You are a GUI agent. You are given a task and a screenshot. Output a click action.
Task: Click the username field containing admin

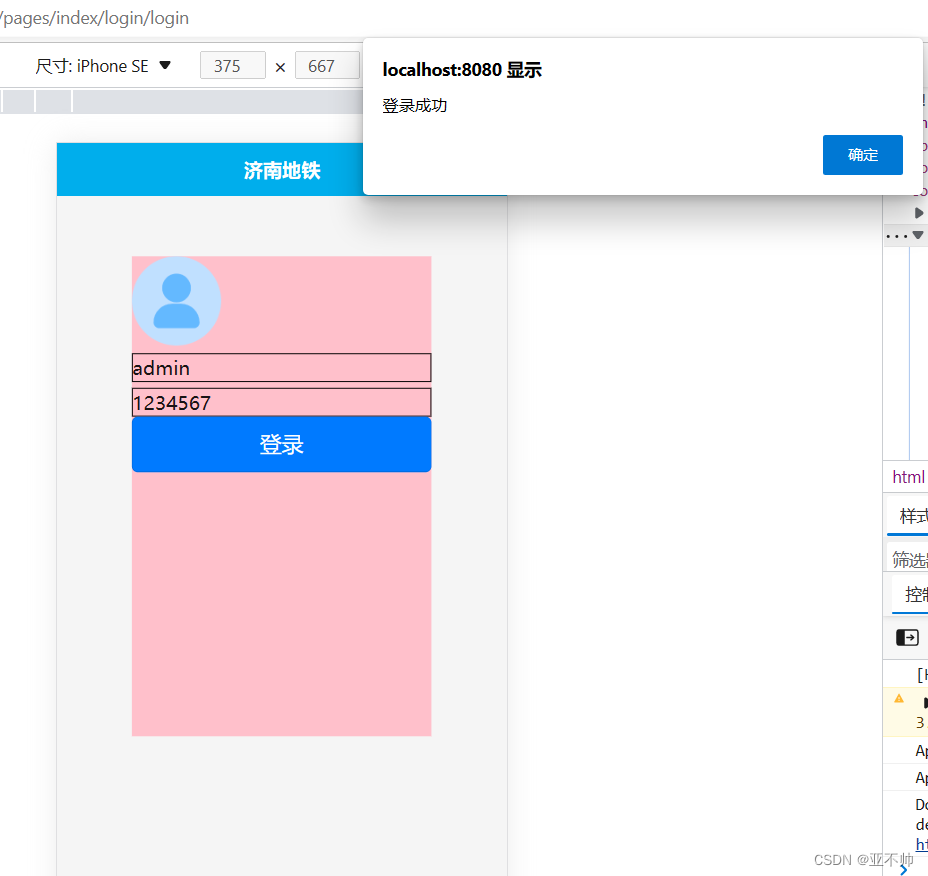coord(281,368)
